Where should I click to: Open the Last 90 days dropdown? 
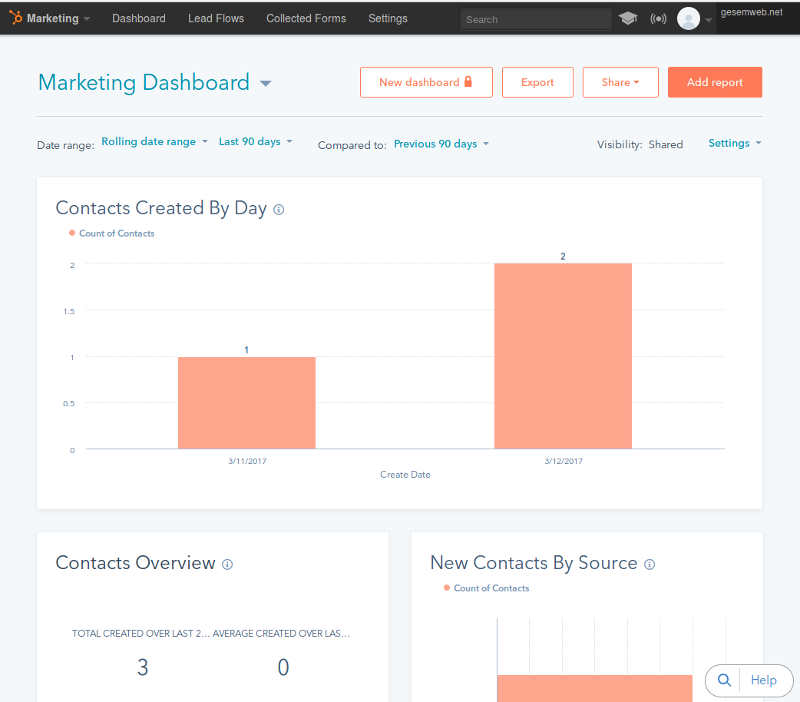click(249, 141)
